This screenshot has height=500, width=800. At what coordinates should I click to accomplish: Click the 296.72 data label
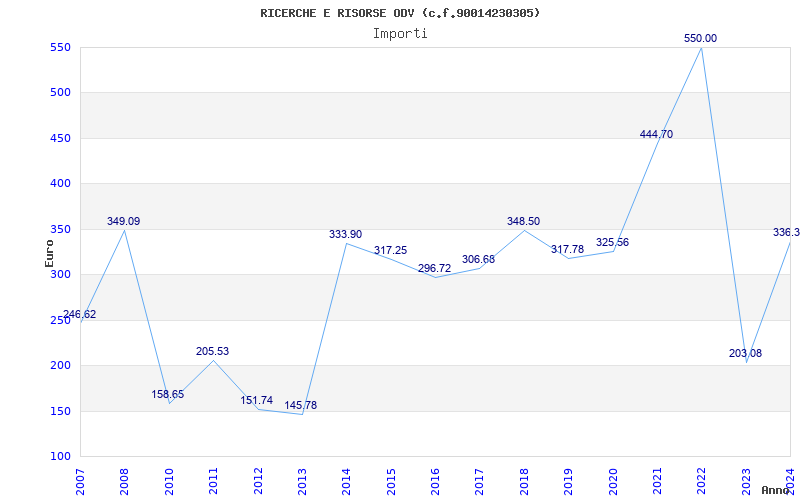pyautogui.click(x=435, y=268)
